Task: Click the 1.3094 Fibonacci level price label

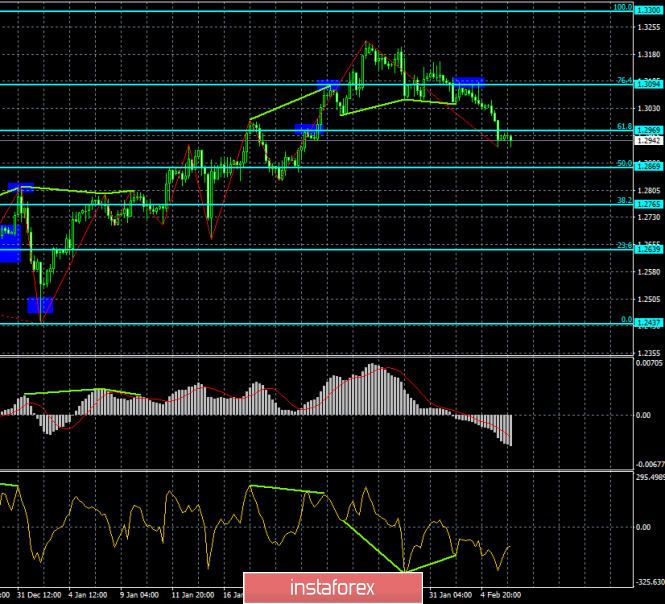Action: click(x=648, y=84)
